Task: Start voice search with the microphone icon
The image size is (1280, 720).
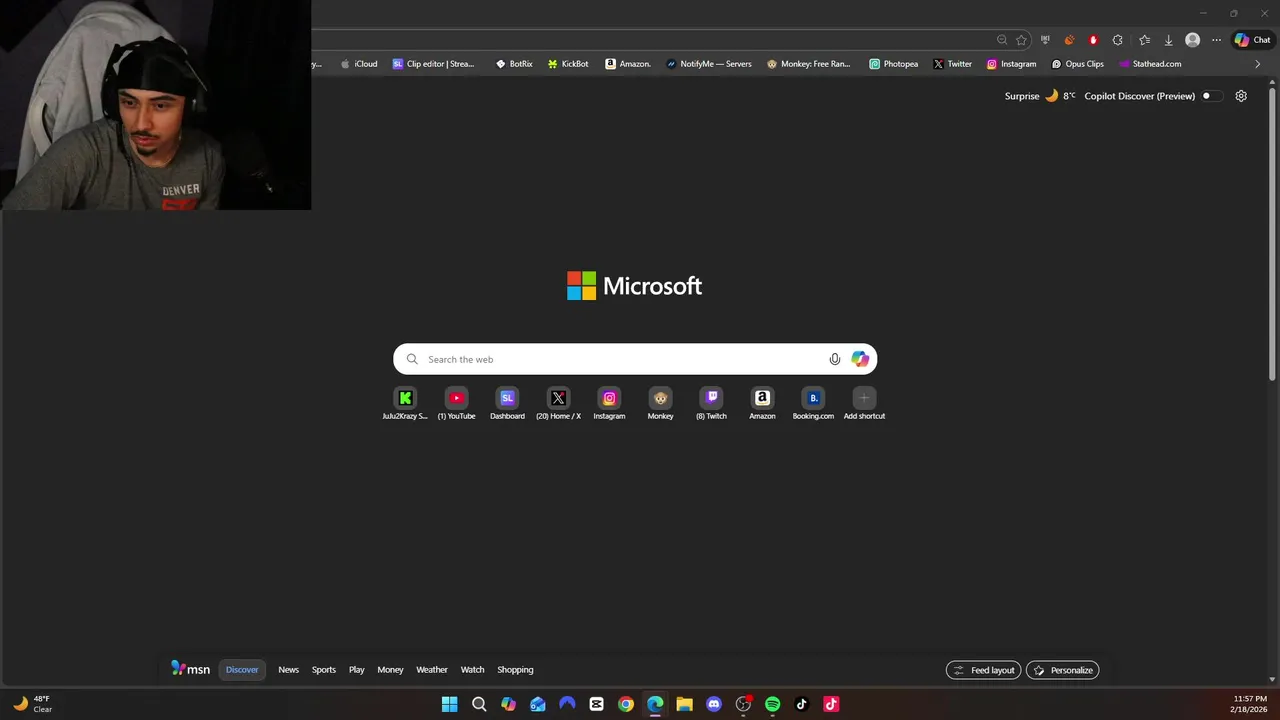Action: point(835,359)
